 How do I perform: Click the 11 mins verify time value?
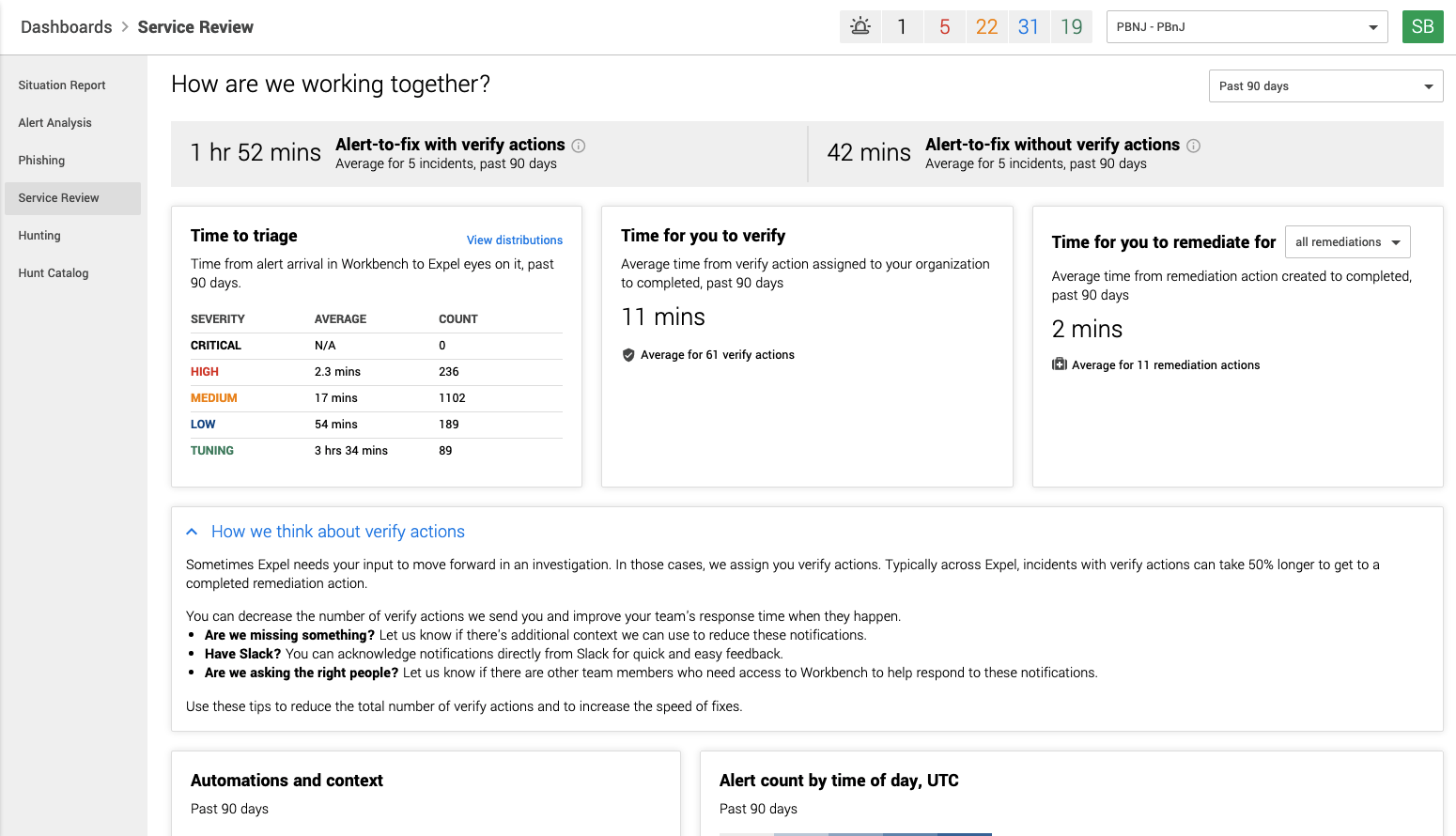coord(663,317)
